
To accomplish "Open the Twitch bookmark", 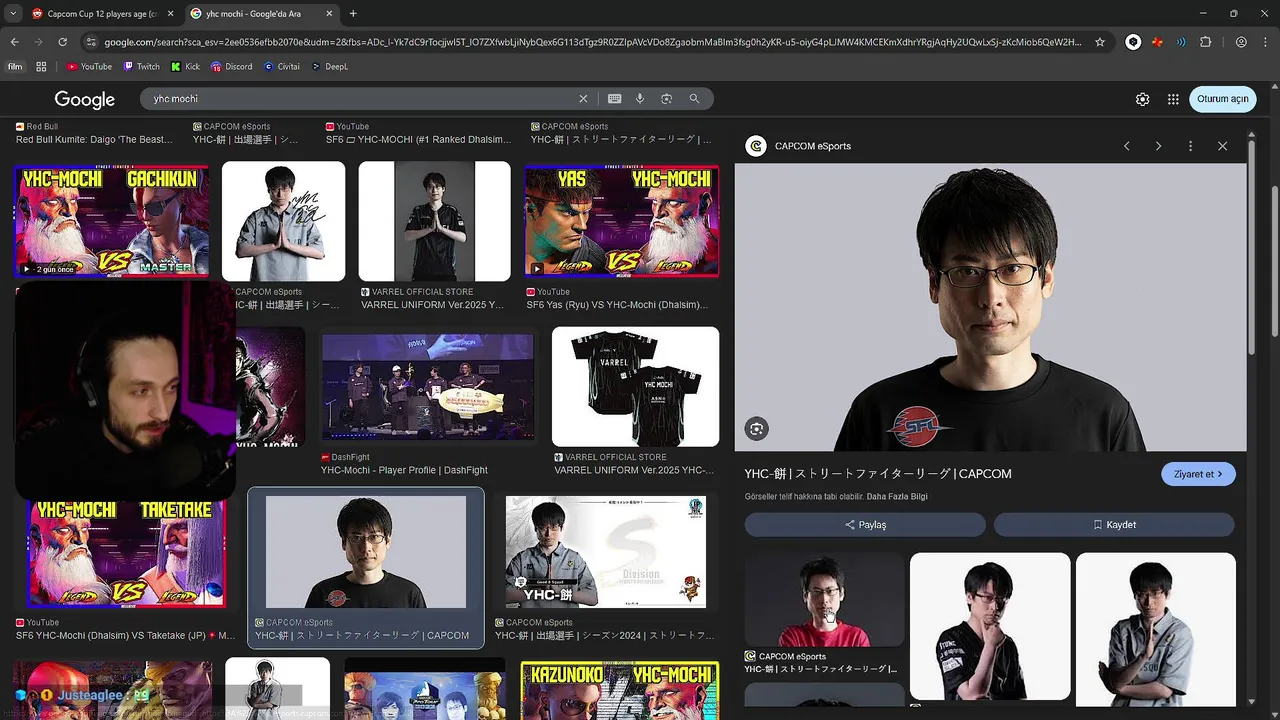I will [x=141, y=67].
